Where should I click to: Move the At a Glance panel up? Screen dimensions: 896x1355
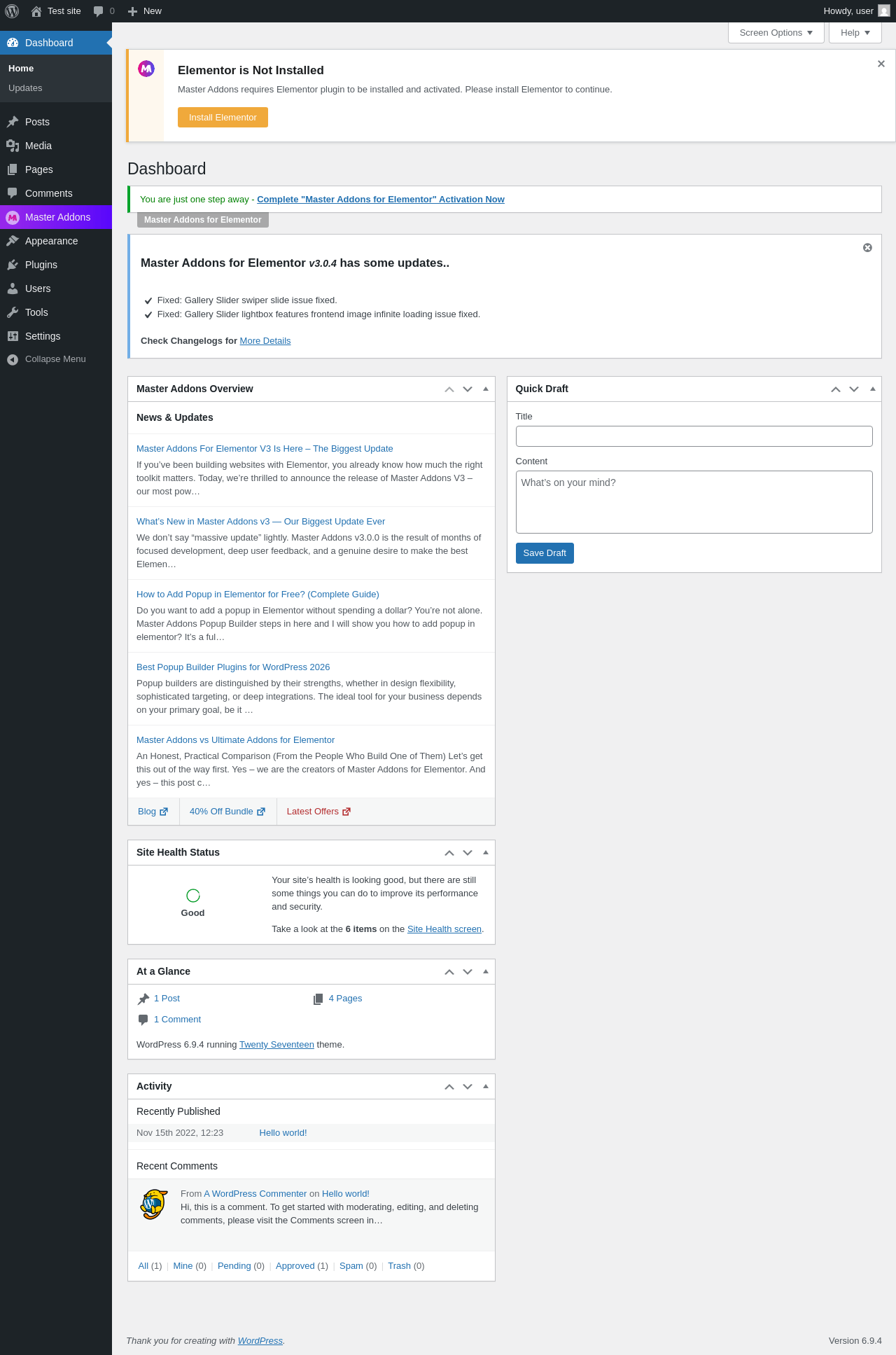coord(449,972)
